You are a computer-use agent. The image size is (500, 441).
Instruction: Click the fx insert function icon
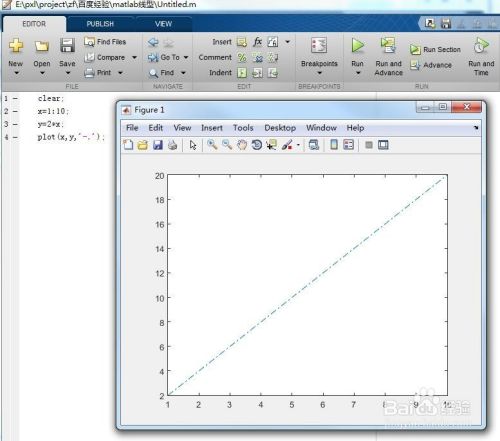tap(257, 42)
